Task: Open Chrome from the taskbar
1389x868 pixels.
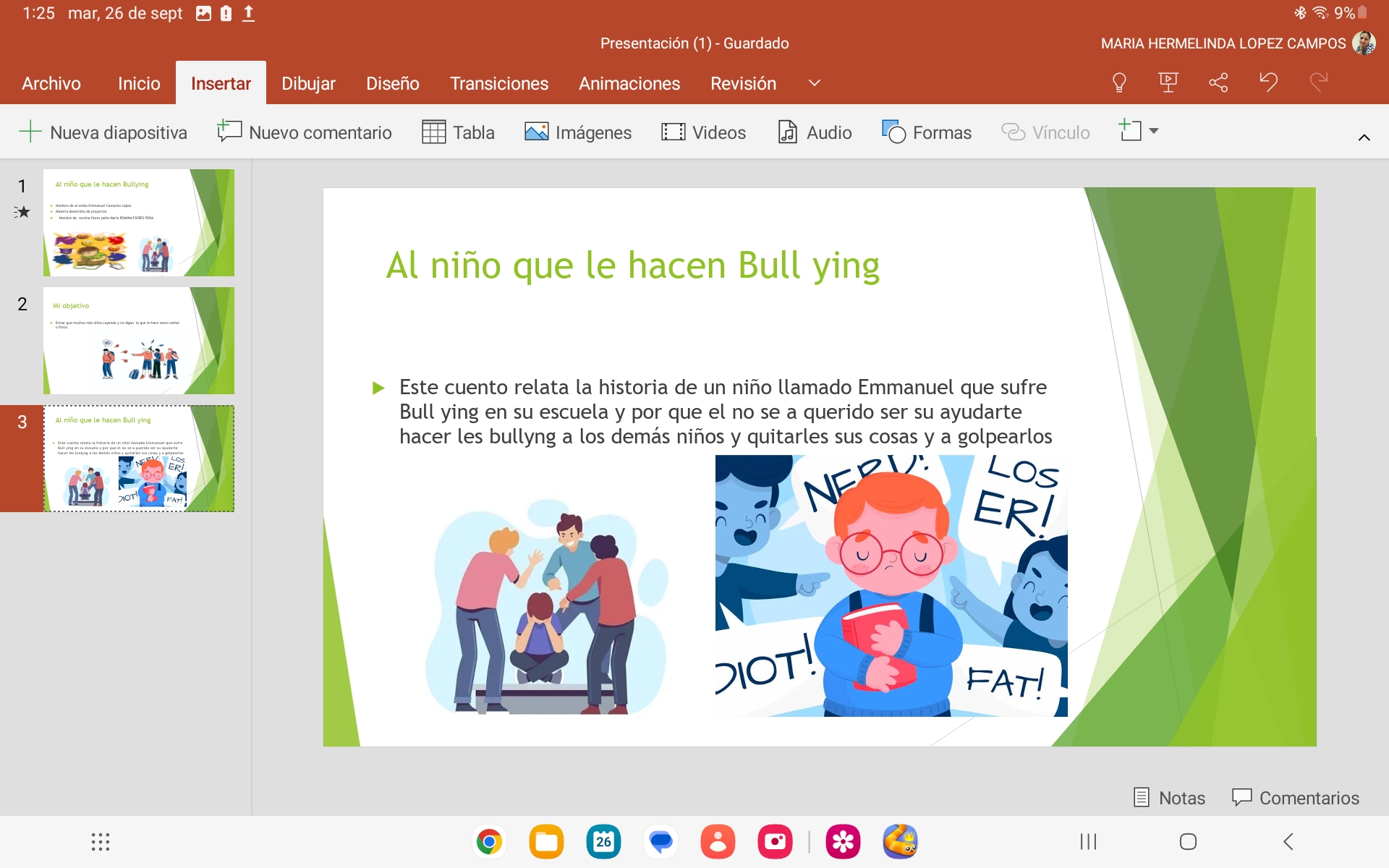Action: coord(489,841)
